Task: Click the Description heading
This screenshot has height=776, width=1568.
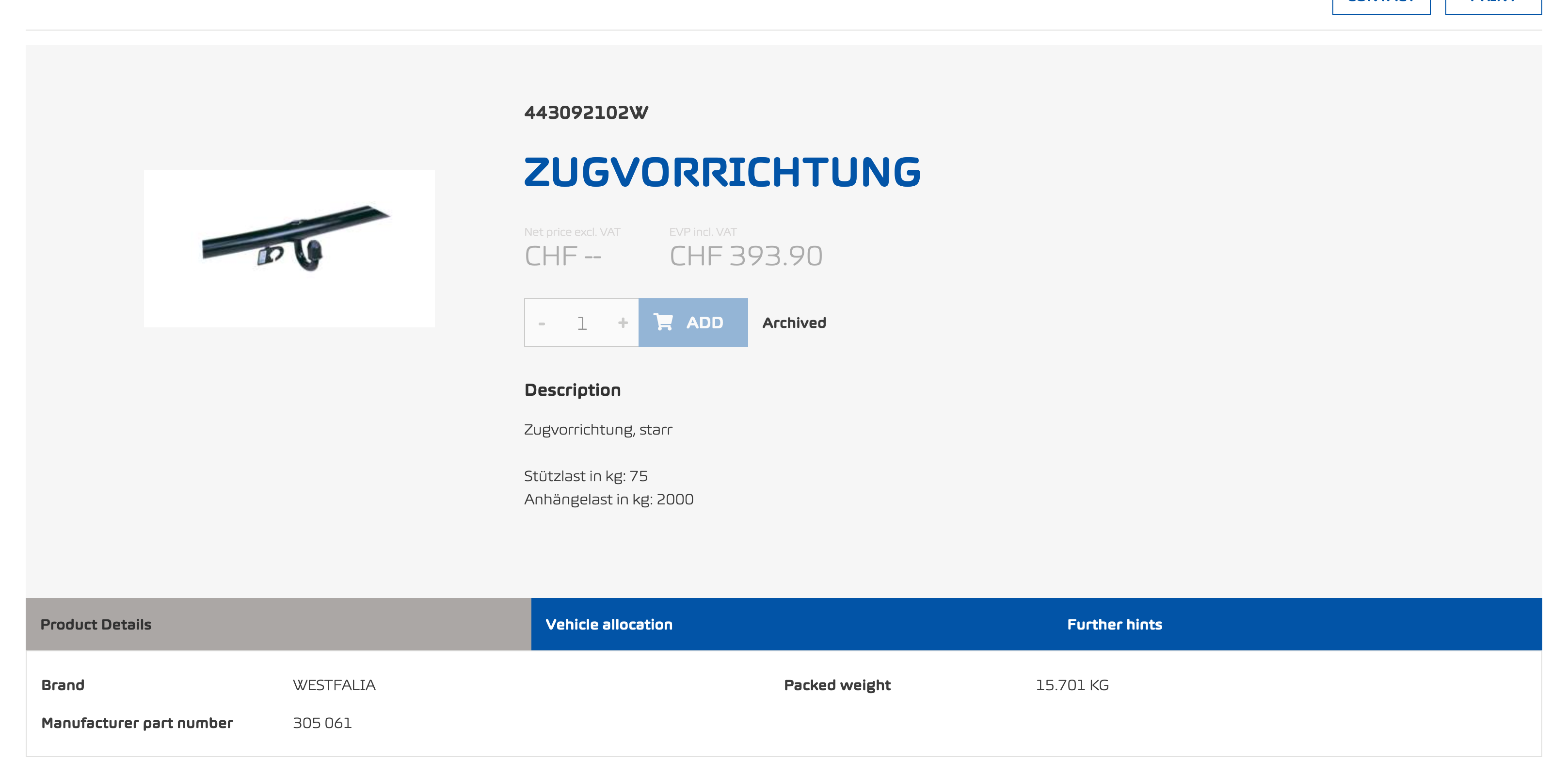Action: pyautogui.click(x=572, y=390)
